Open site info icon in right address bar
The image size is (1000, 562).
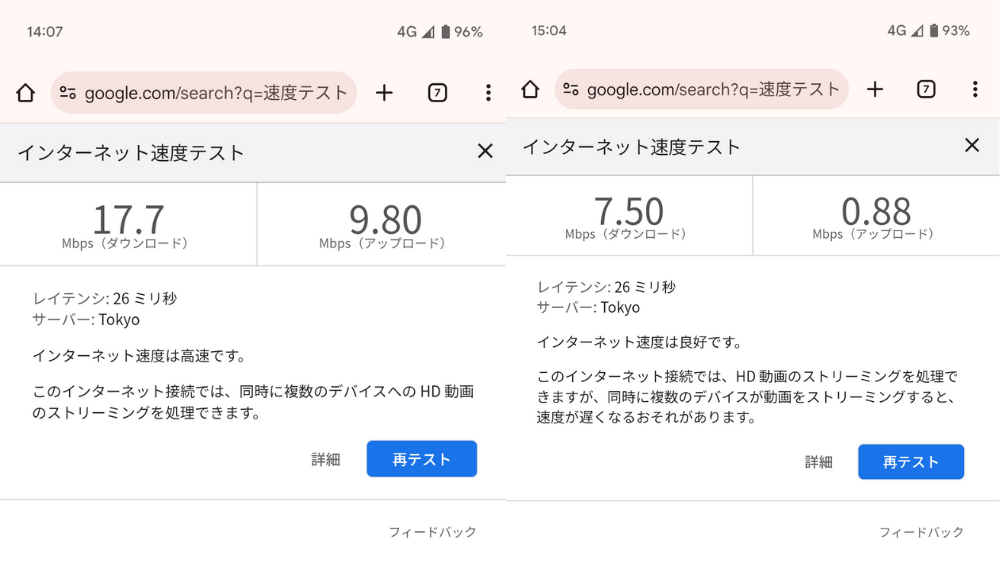pyautogui.click(x=571, y=89)
